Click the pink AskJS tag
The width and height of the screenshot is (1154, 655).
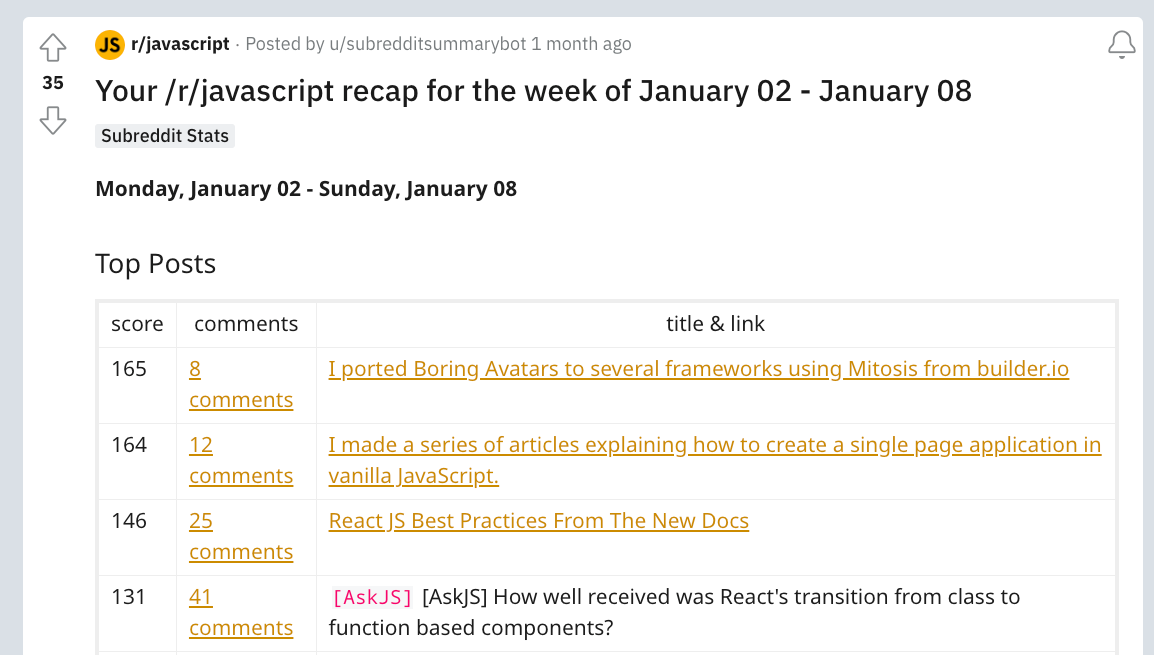pos(371,598)
